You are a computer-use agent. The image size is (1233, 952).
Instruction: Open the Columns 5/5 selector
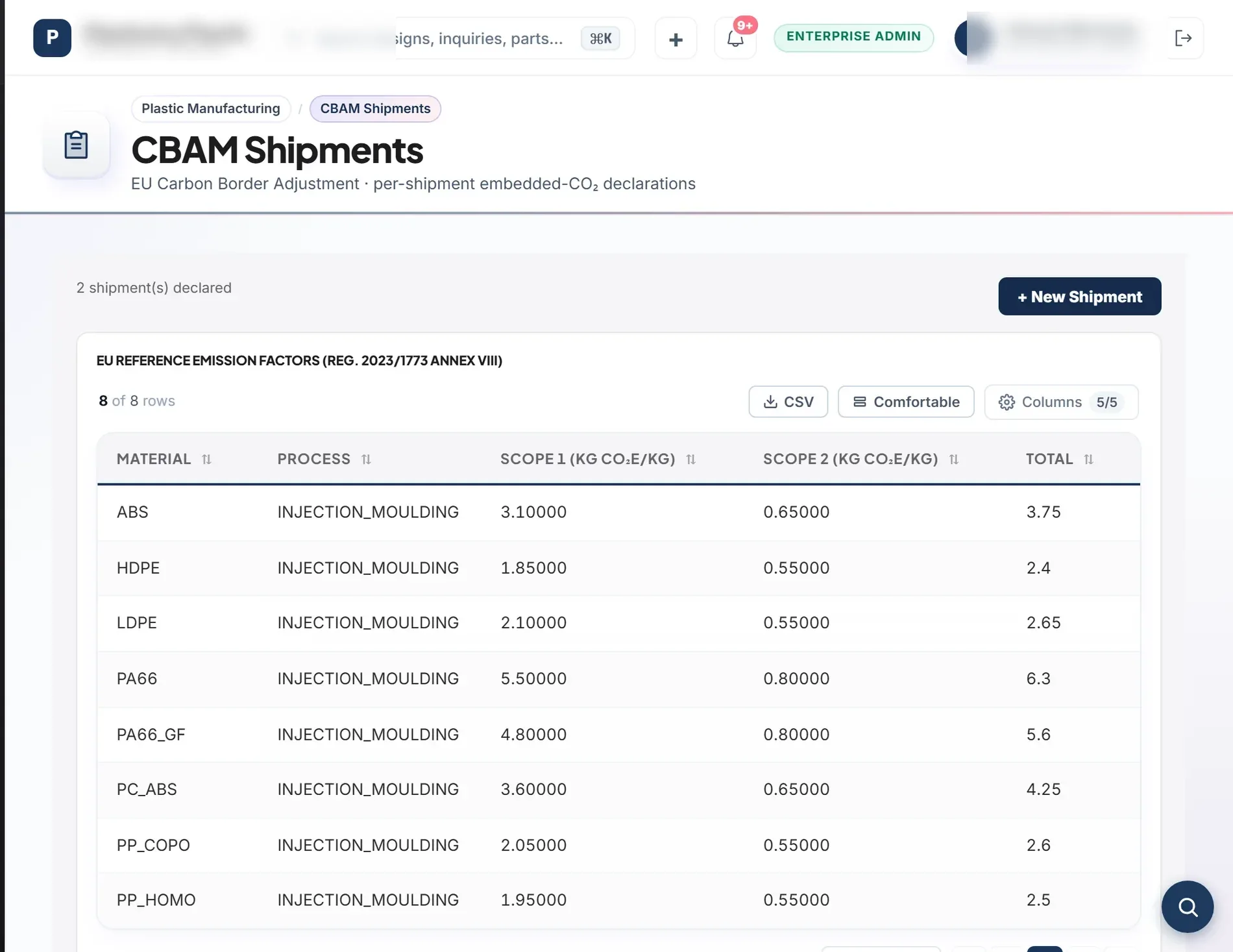coord(1061,402)
